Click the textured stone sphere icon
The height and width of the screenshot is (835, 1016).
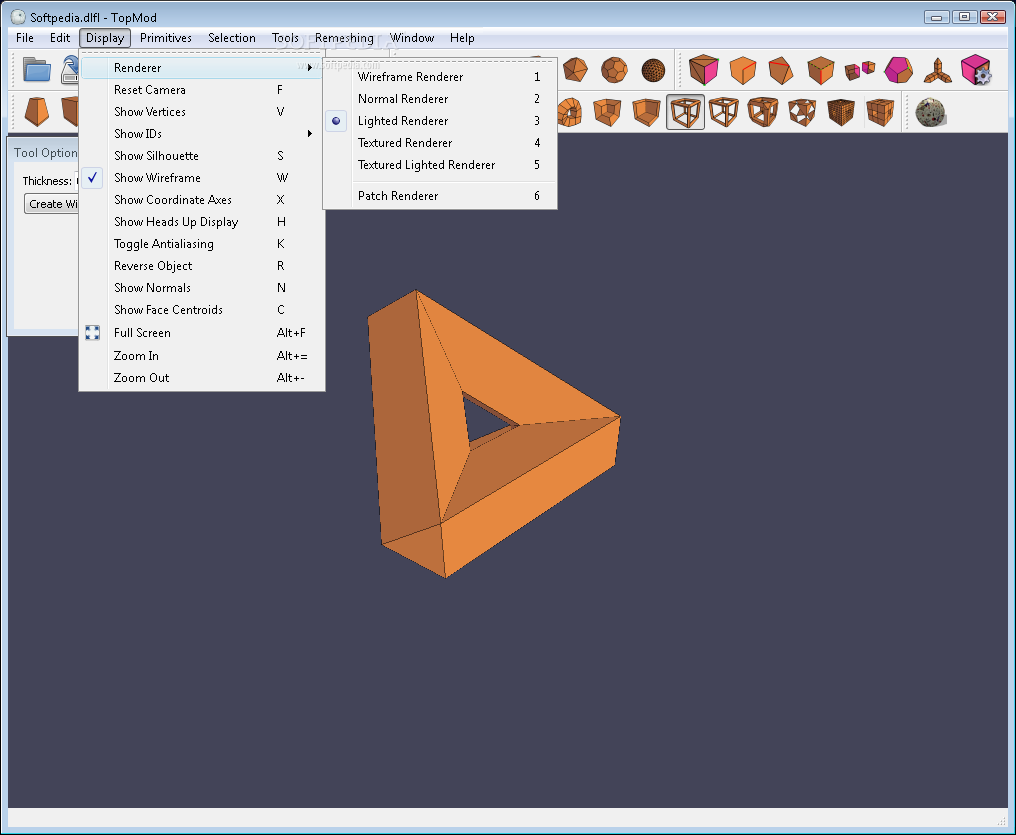click(x=930, y=112)
